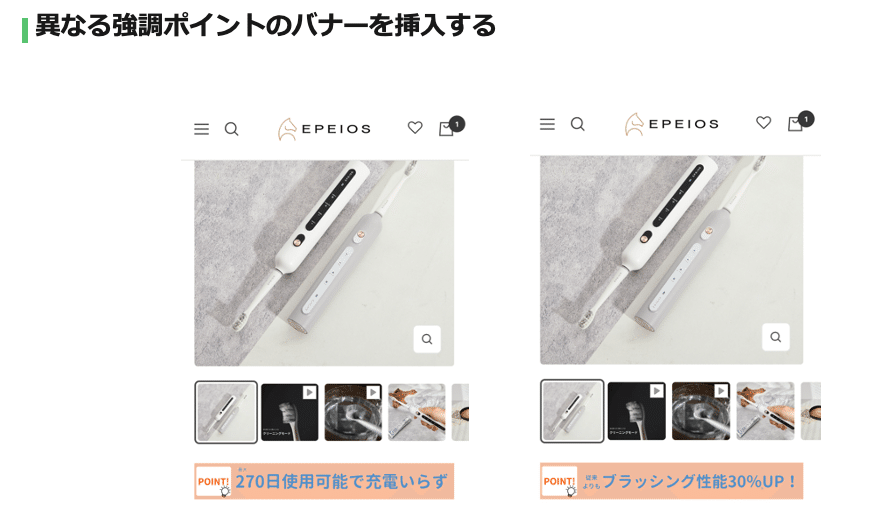Open hamburger menu in left mockup
881x531 pixels.
pyautogui.click(x=201, y=129)
